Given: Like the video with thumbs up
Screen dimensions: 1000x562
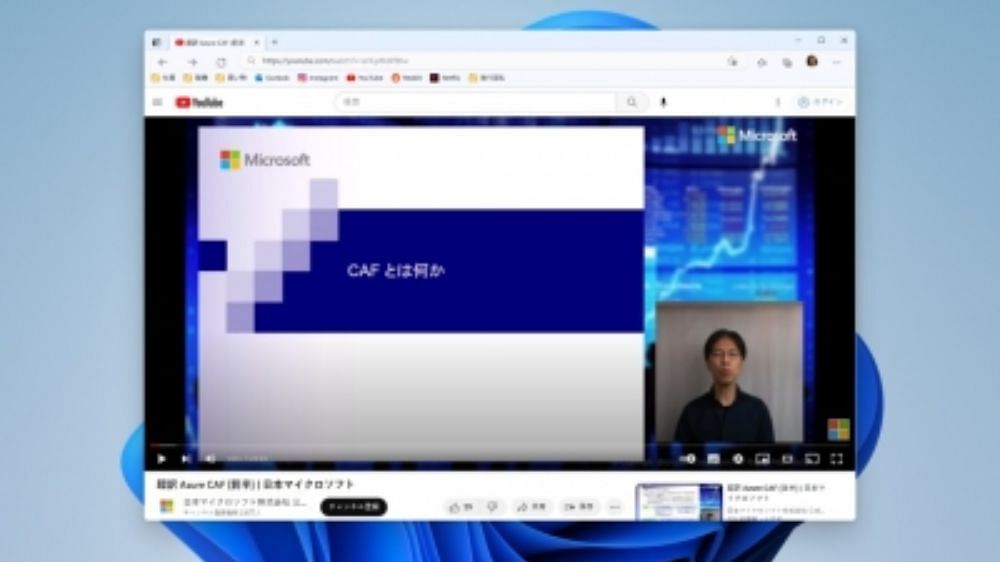Looking at the screenshot, I should coord(460,507).
